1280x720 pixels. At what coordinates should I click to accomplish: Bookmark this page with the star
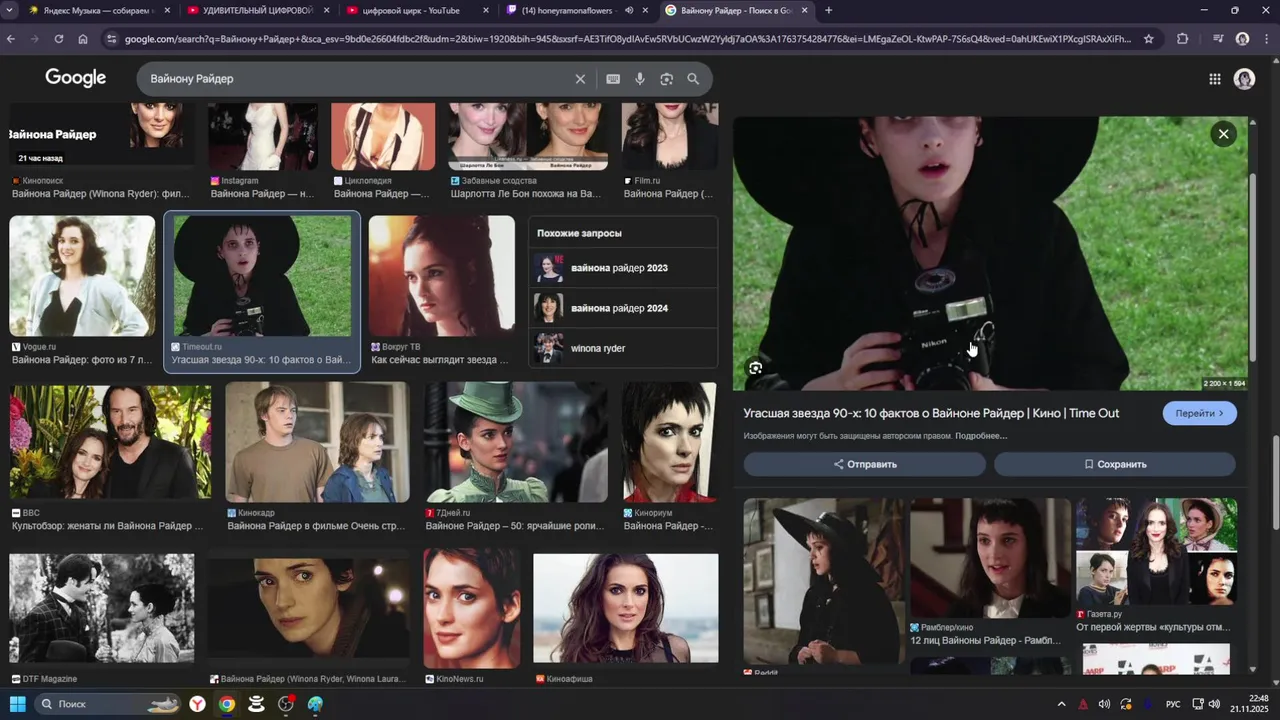[1149, 39]
